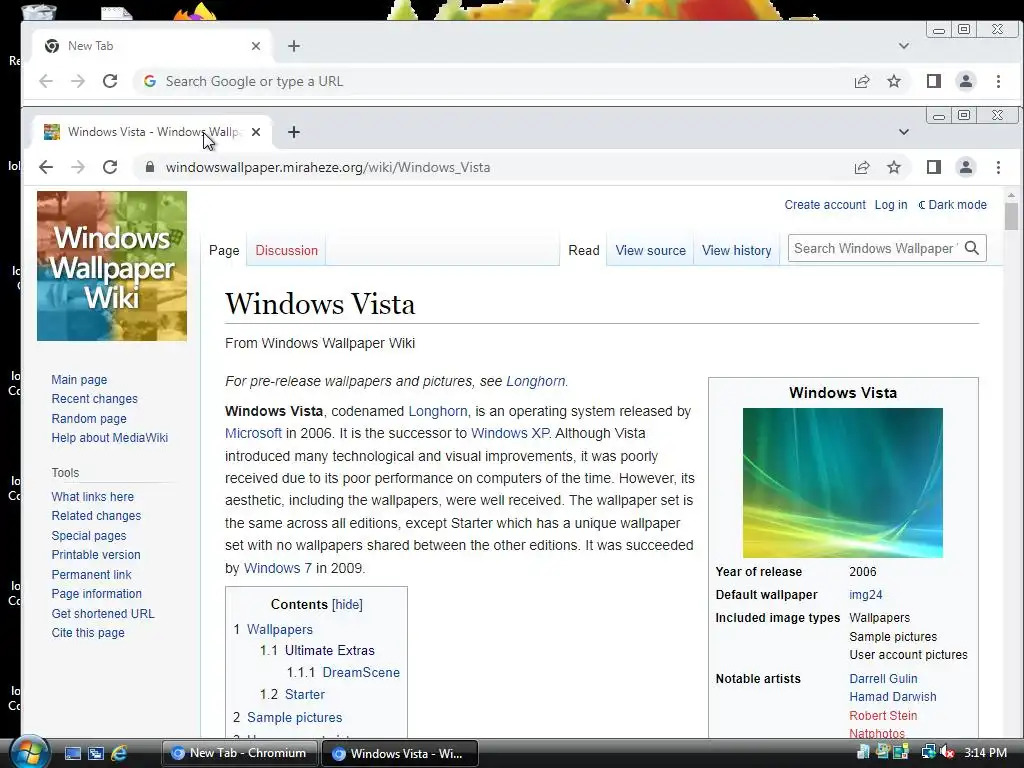
Task: Open Windows 7 link in article
Action: pos(278,568)
